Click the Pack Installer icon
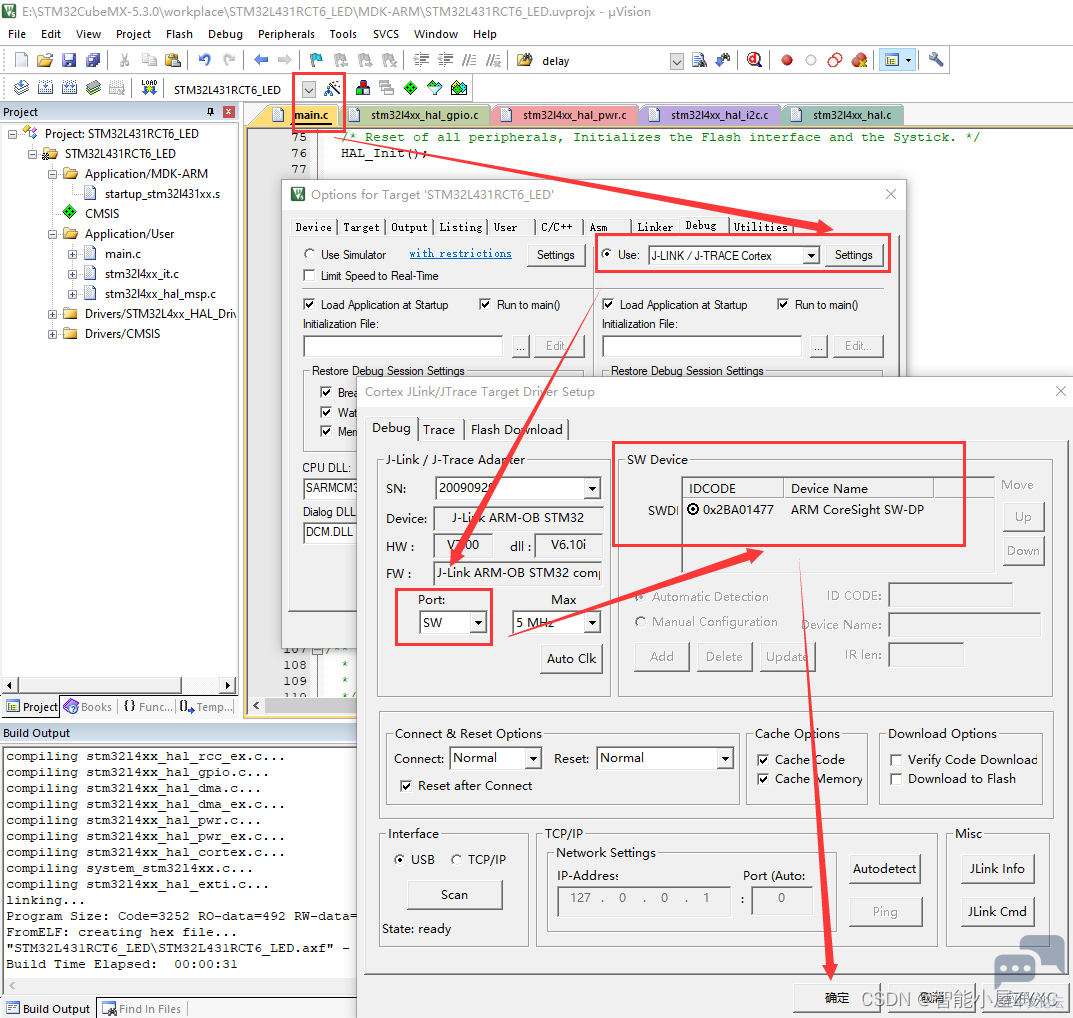The image size is (1073, 1018). pos(459,88)
